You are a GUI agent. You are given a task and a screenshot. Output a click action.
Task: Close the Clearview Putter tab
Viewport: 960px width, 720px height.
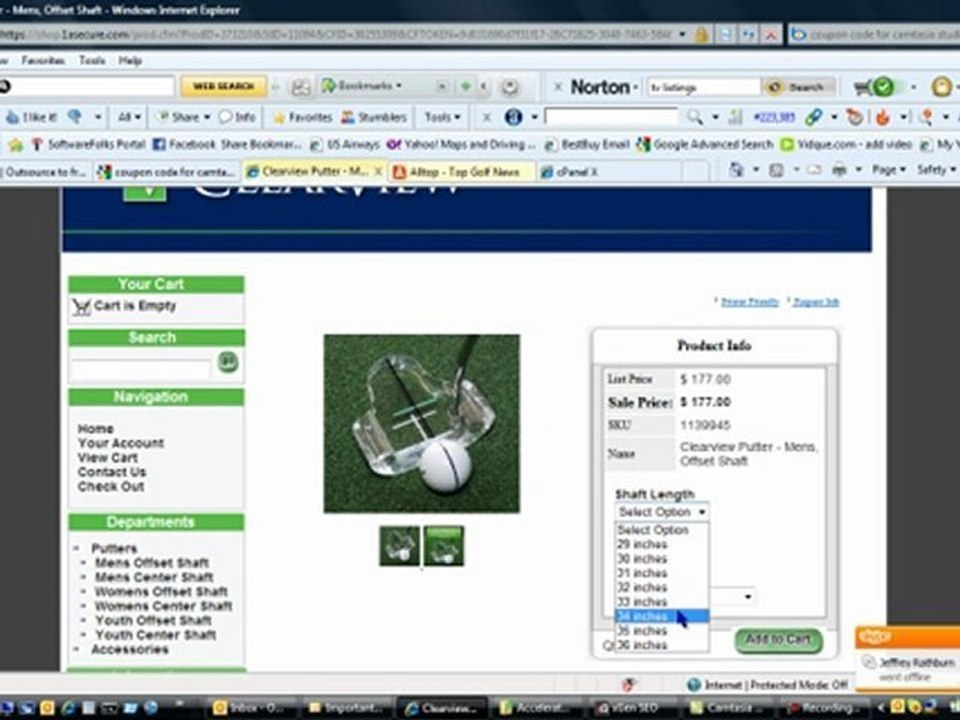(378, 171)
